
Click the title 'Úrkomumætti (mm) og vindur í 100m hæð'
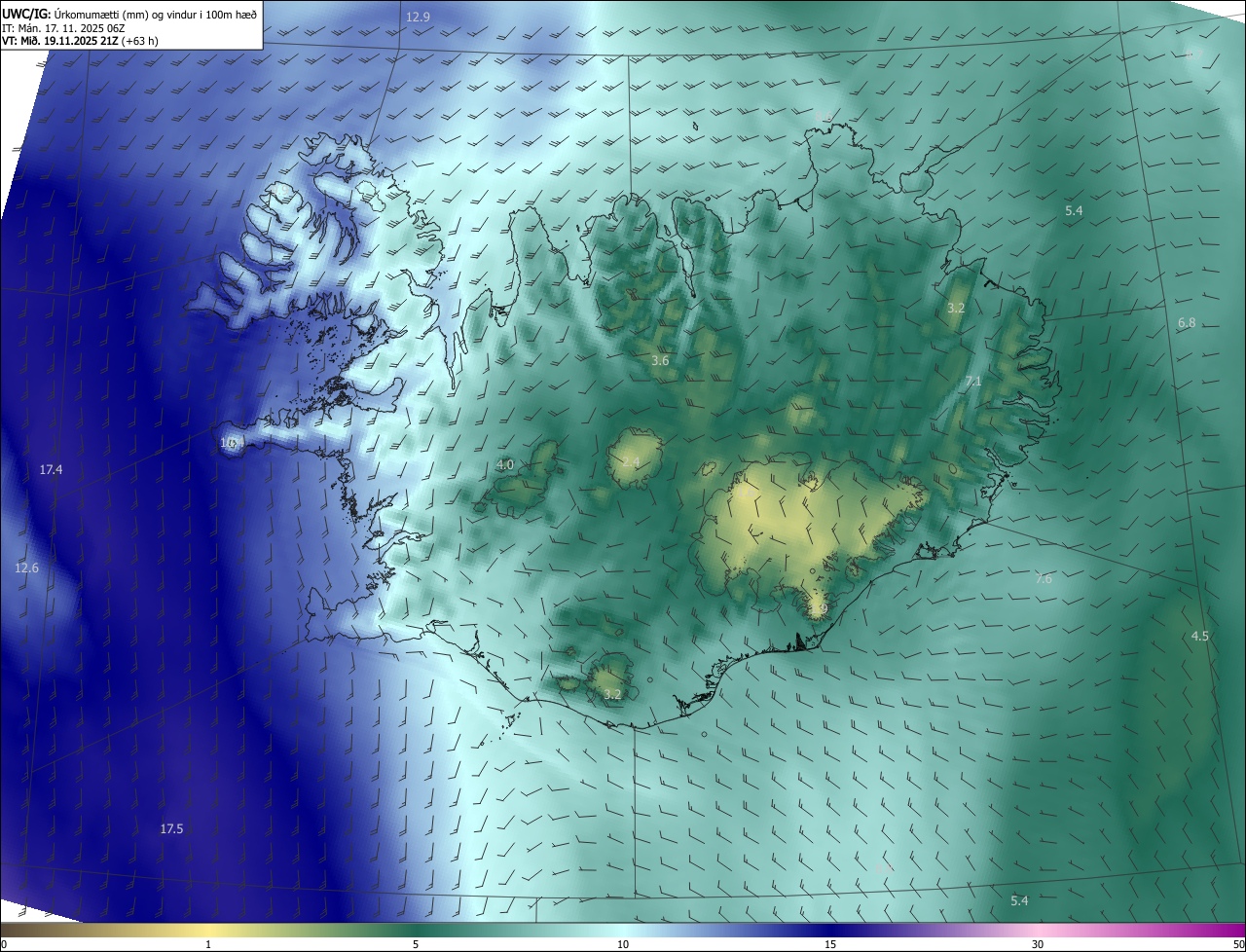[x=155, y=14]
